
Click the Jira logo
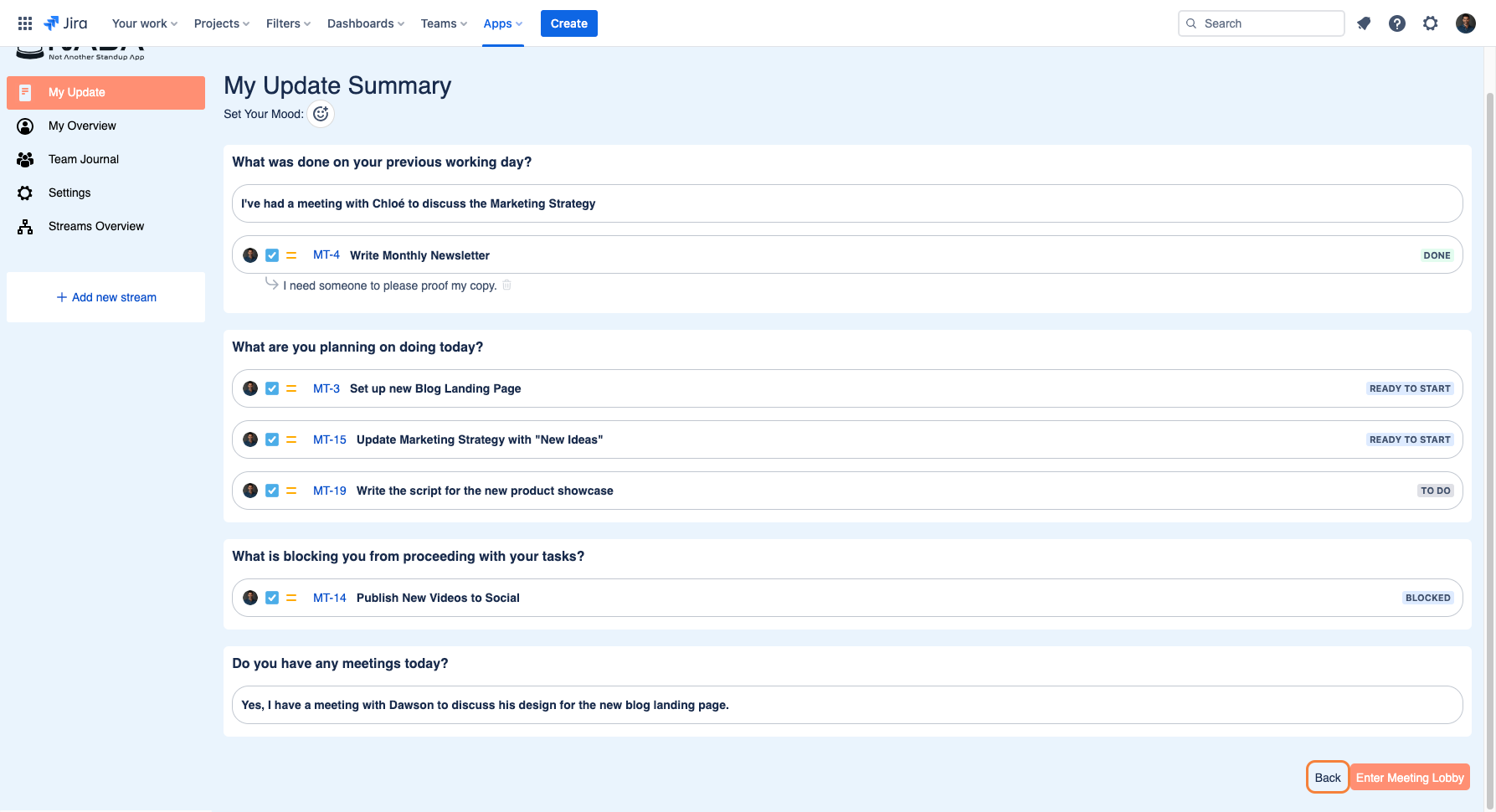point(66,23)
